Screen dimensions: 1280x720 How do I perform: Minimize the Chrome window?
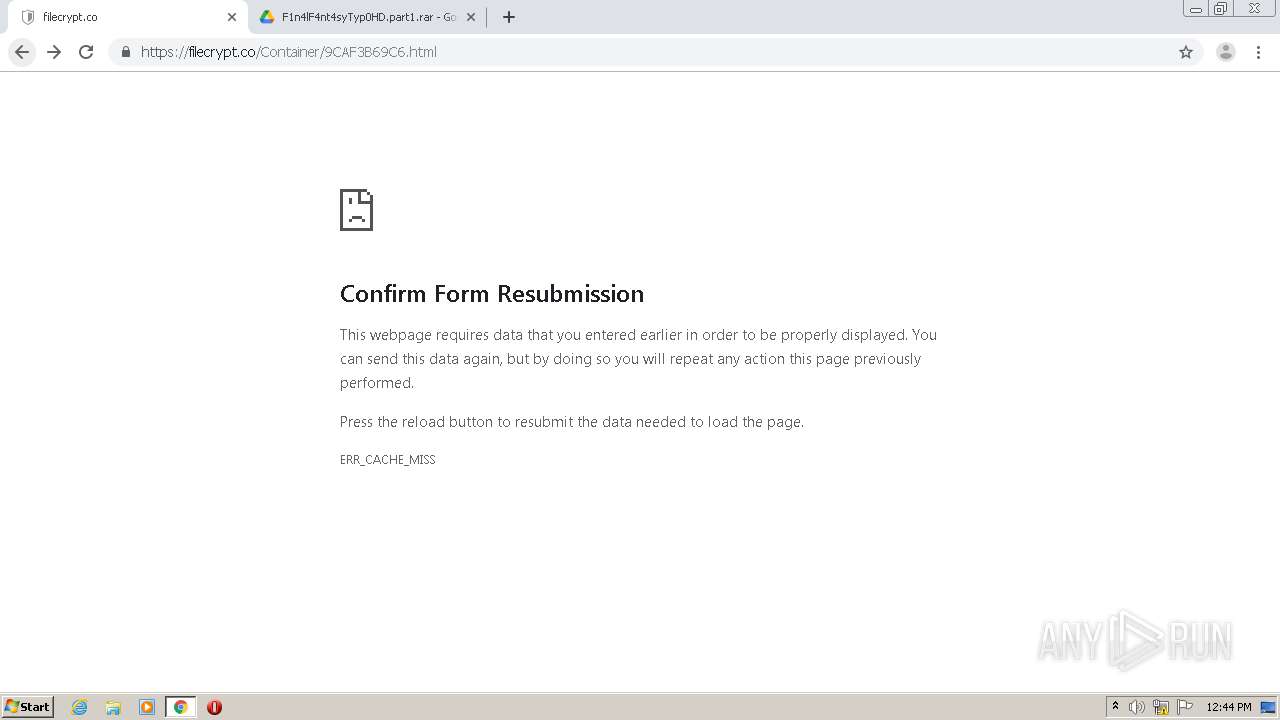click(1196, 9)
